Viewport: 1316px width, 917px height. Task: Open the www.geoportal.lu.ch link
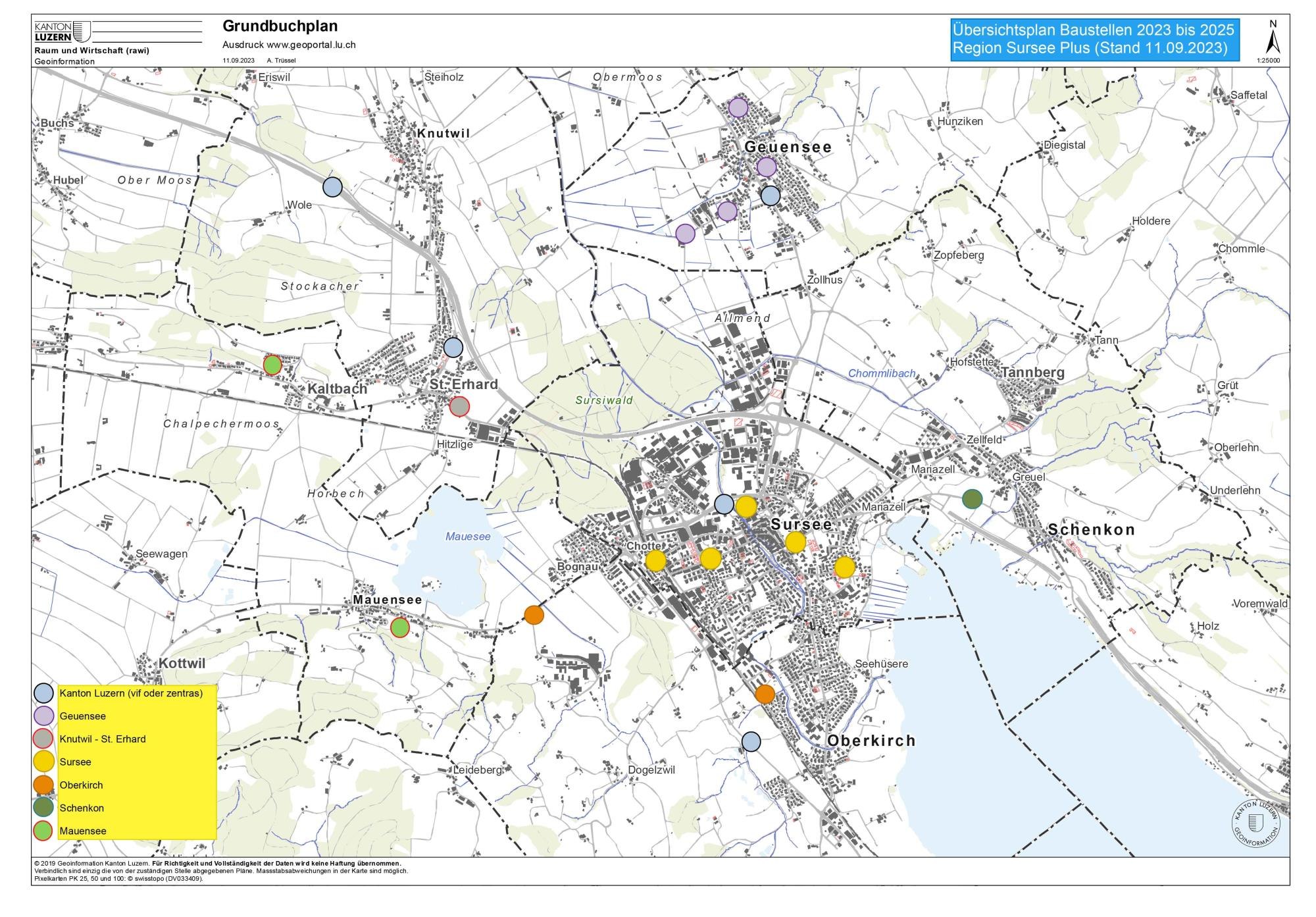coord(311,45)
